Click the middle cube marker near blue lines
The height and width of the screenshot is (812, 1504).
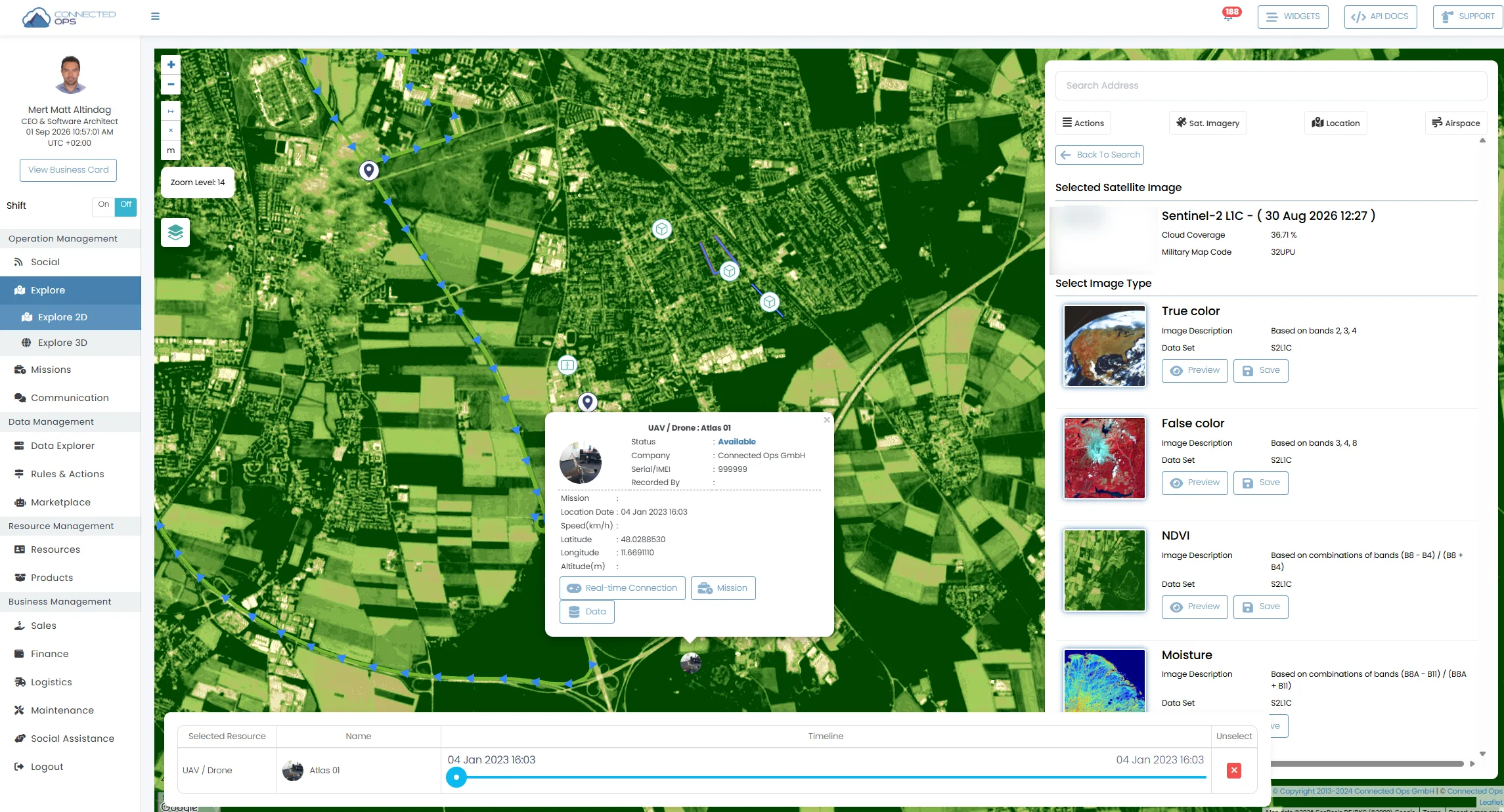click(729, 271)
